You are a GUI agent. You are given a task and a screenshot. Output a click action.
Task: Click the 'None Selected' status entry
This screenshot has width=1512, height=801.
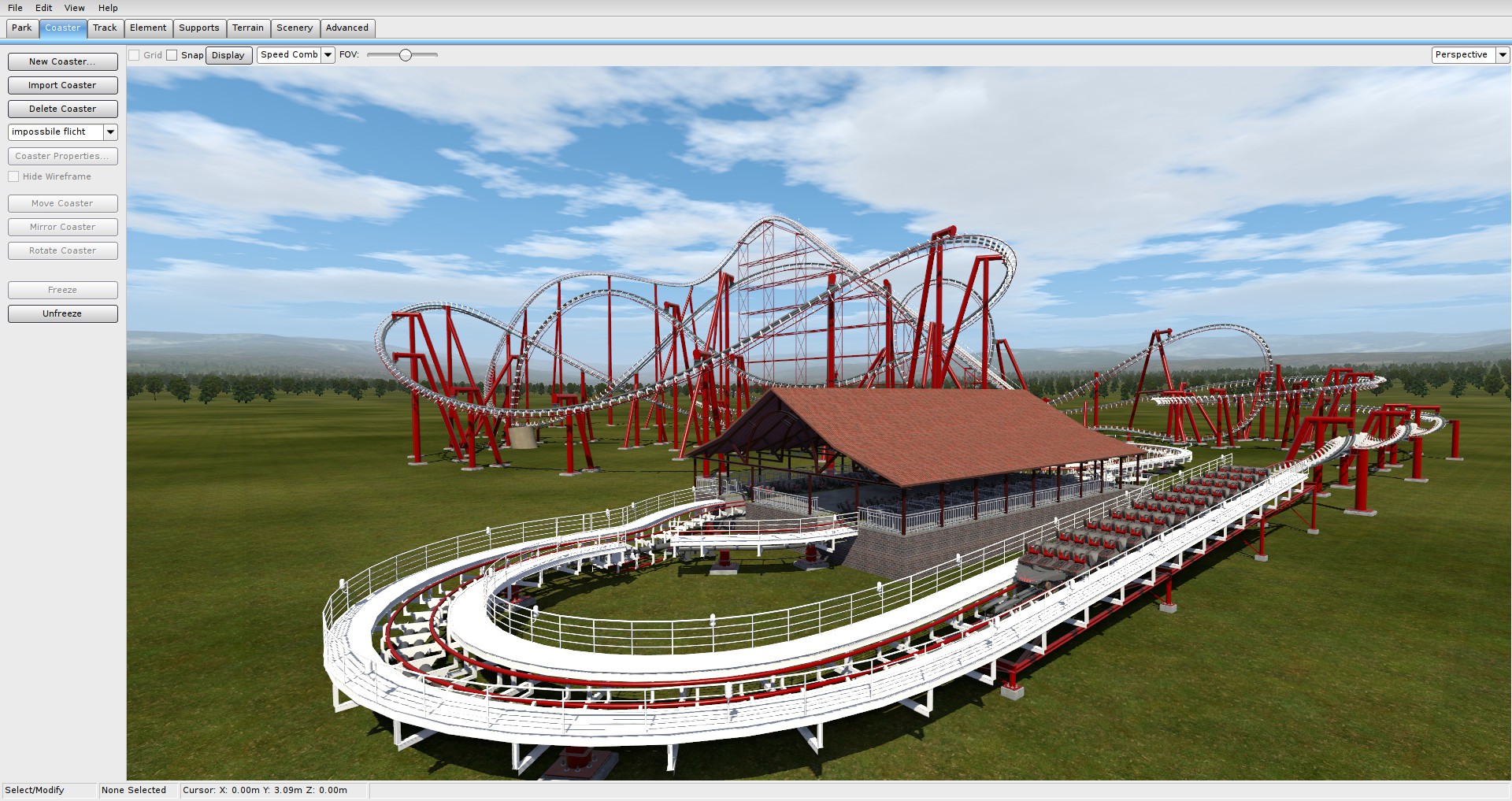(134, 790)
